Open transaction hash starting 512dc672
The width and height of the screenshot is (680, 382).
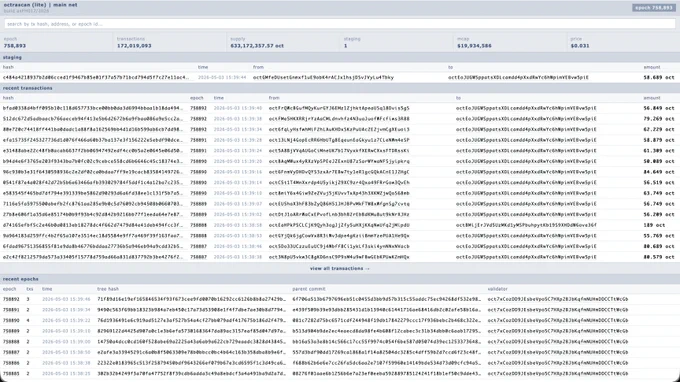[x=93, y=119]
